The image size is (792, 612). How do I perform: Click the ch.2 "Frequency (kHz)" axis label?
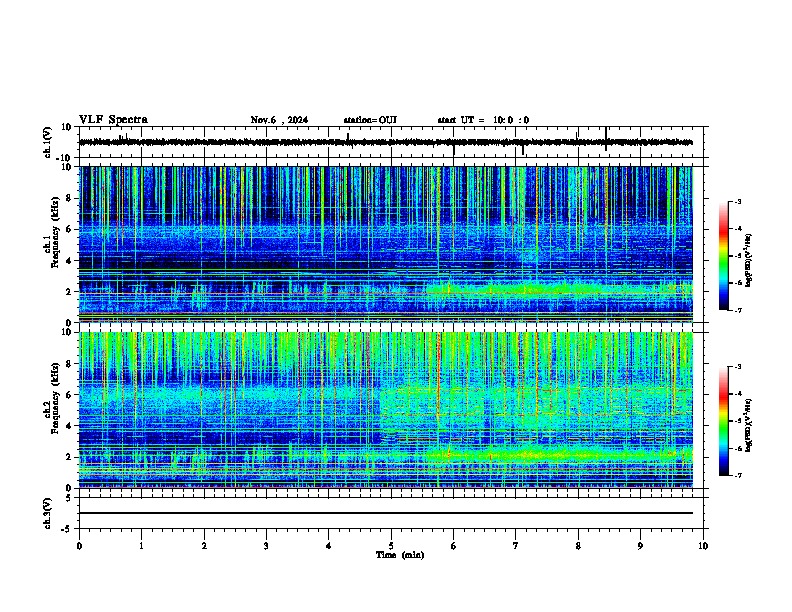[55, 398]
